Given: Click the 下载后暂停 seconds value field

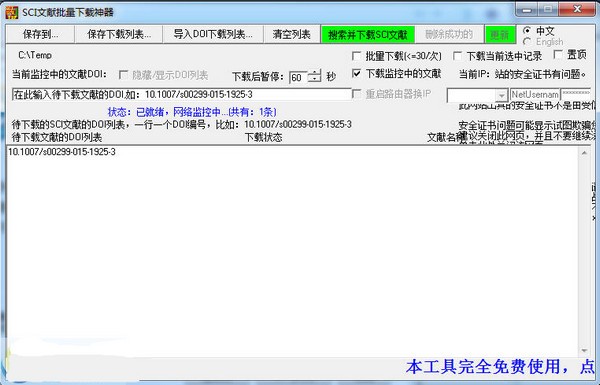Looking at the screenshot, I should [x=298, y=77].
